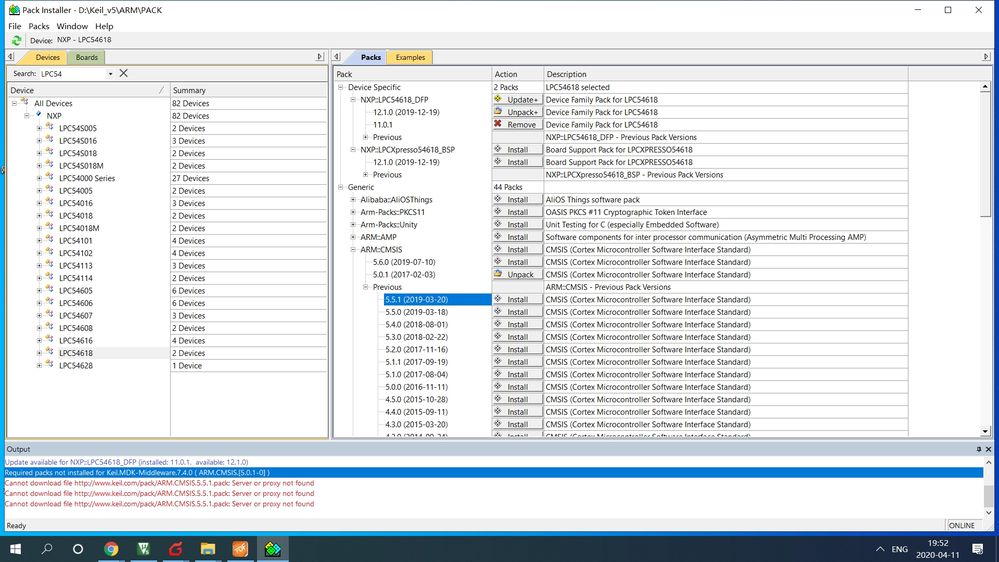Image resolution: width=999 pixels, height=562 pixels.
Task: Install the Arm-Packs::Unity pack
Action: click(517, 224)
